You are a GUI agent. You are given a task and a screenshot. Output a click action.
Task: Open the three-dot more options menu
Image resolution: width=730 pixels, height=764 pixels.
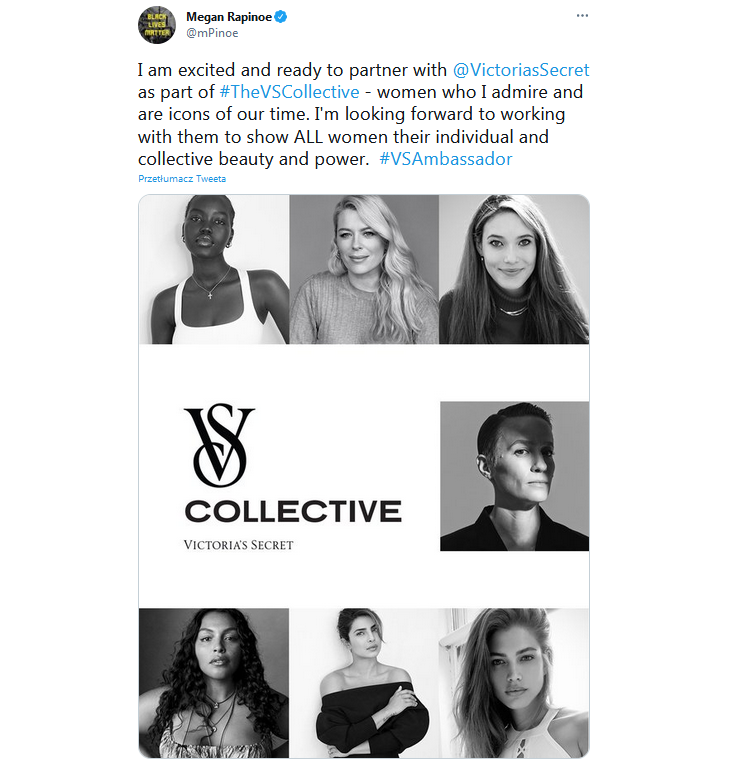[582, 16]
